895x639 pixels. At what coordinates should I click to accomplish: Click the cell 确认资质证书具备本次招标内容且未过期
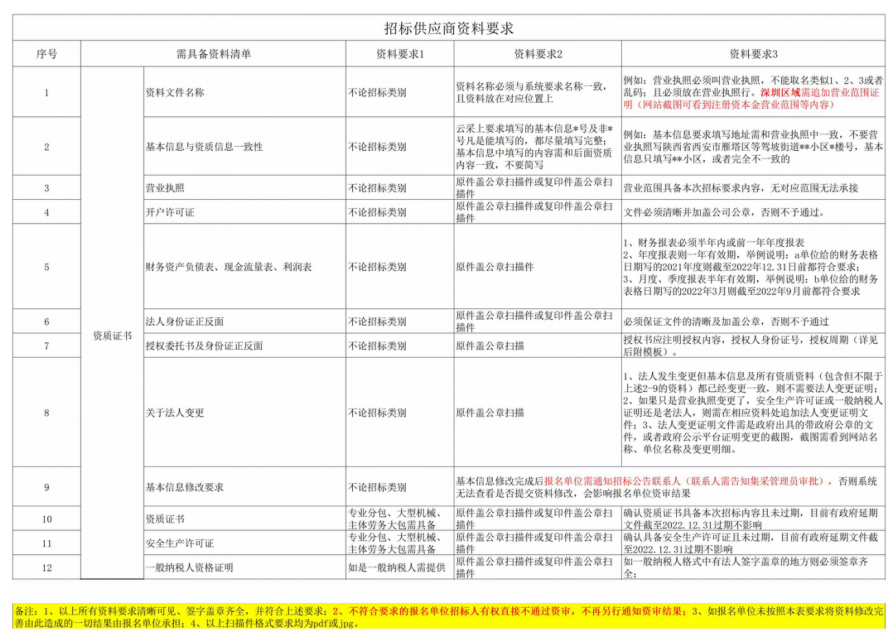click(753, 519)
